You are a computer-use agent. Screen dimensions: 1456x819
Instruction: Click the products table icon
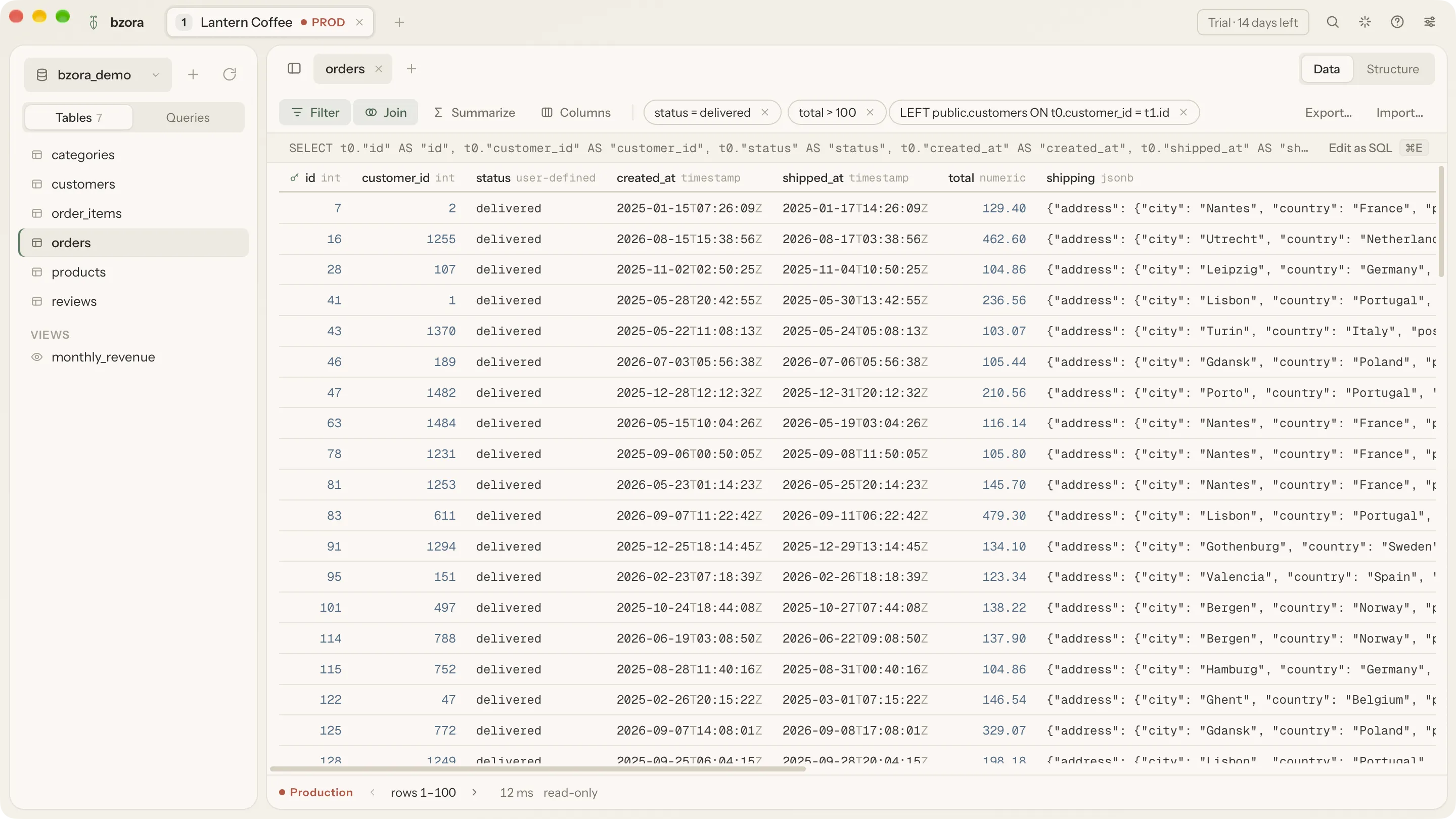tap(37, 272)
